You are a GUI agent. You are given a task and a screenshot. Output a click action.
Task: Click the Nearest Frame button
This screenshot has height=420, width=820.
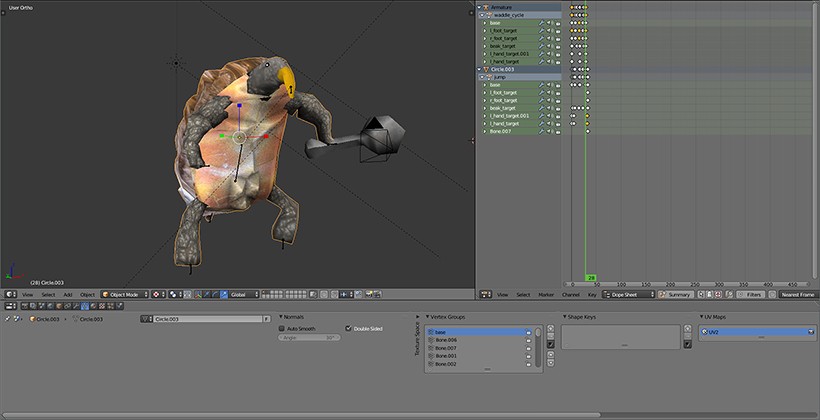click(x=797, y=294)
